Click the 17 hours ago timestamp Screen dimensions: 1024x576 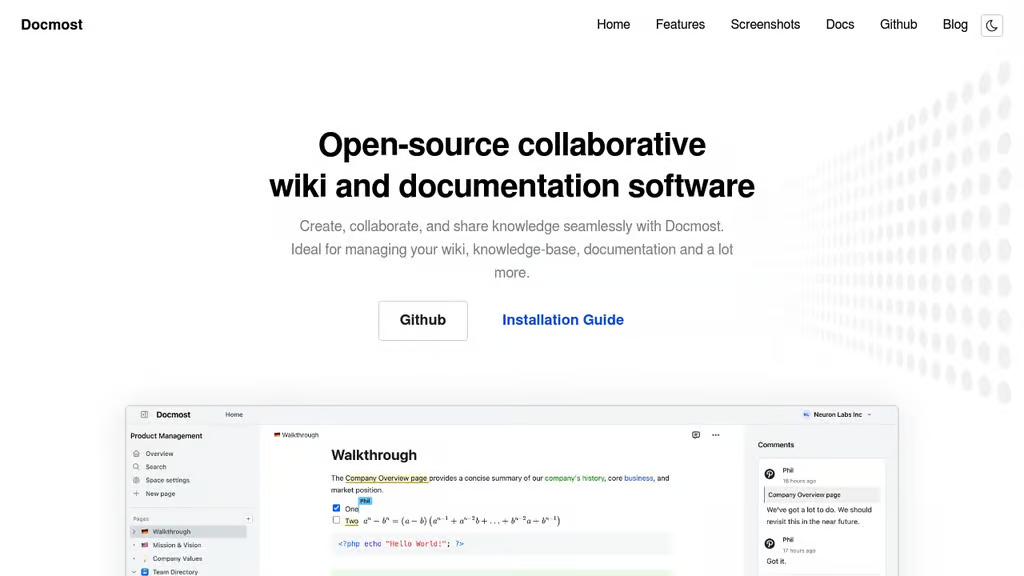click(x=799, y=551)
